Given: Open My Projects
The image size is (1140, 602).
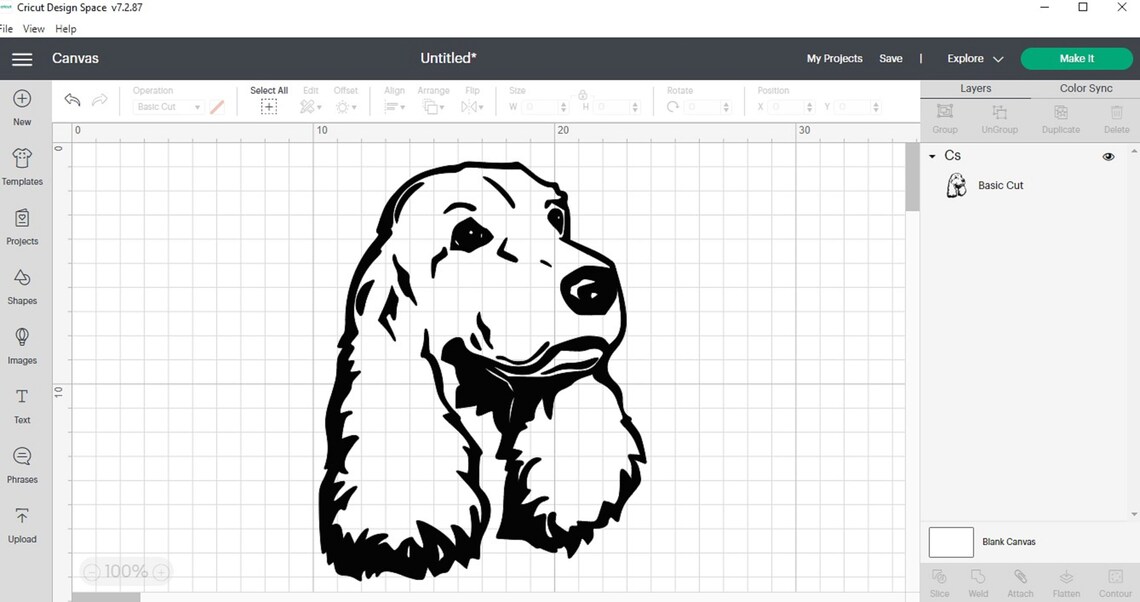Looking at the screenshot, I should (834, 58).
